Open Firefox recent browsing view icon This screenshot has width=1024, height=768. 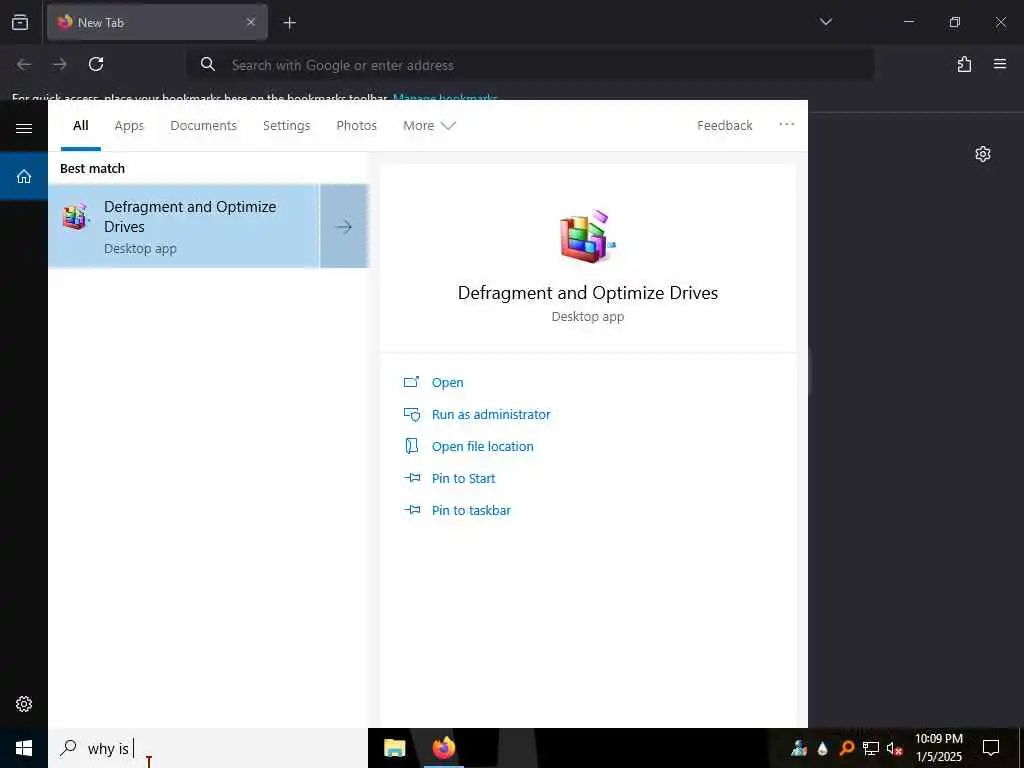[20, 22]
